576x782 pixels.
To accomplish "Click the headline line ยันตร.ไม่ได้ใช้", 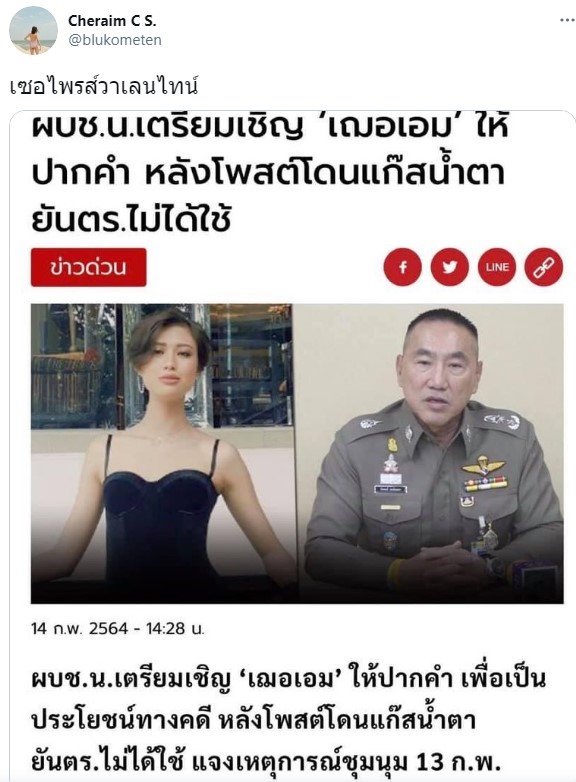I will click(x=131, y=218).
